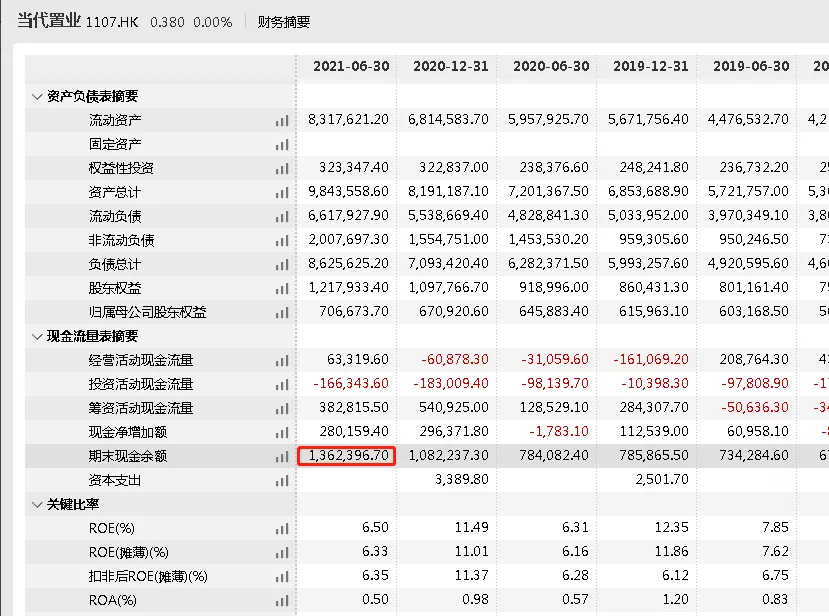The height and width of the screenshot is (616, 829).
Task: Show trend chart for 负债总计 row
Action: [282, 264]
